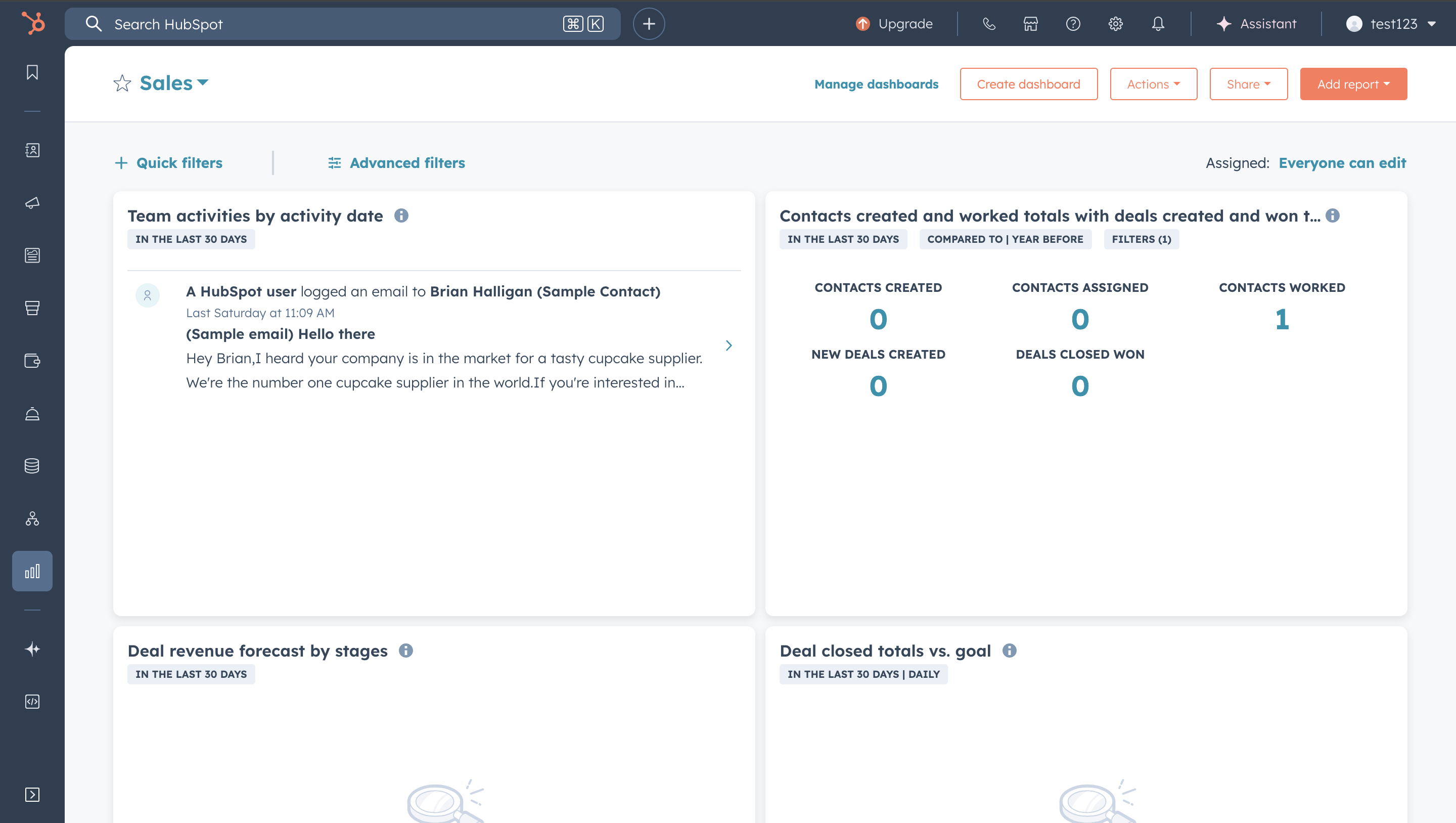Open the Marketplace store icon
The height and width of the screenshot is (823, 1456).
pos(1030,24)
